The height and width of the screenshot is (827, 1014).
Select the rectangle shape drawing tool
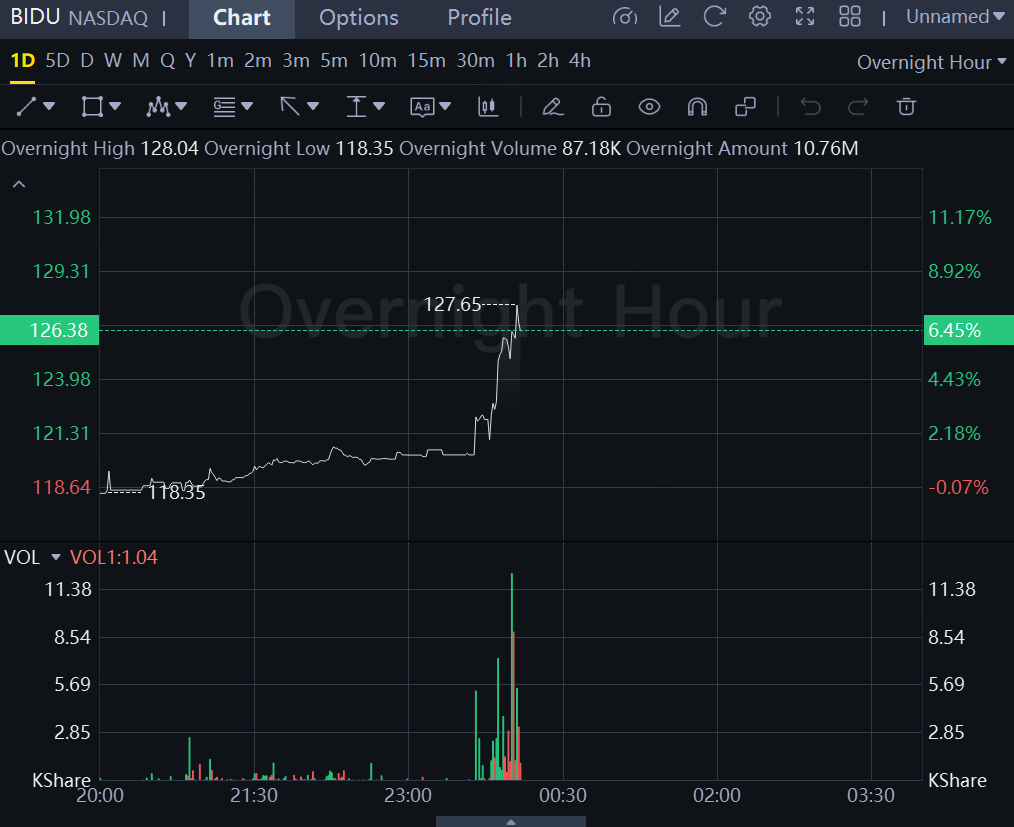pyautogui.click(x=92, y=107)
